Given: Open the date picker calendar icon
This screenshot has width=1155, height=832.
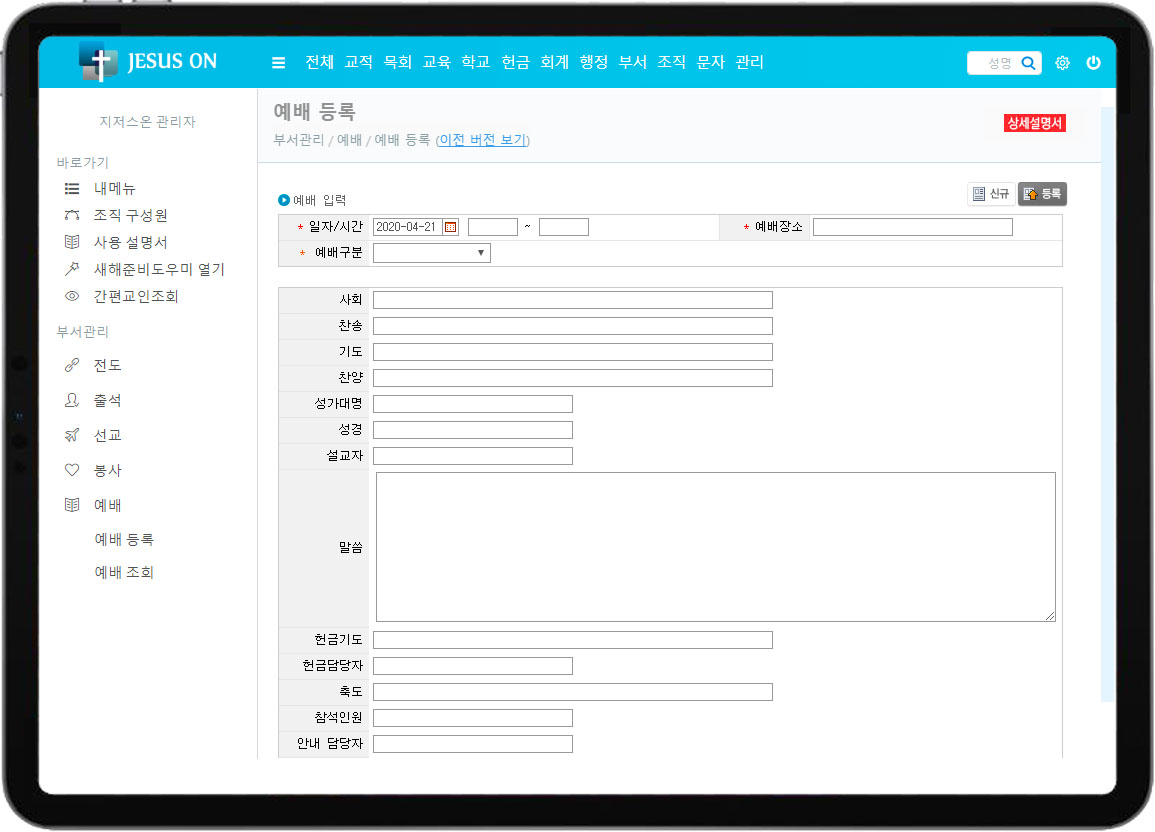Looking at the screenshot, I should tap(450, 227).
